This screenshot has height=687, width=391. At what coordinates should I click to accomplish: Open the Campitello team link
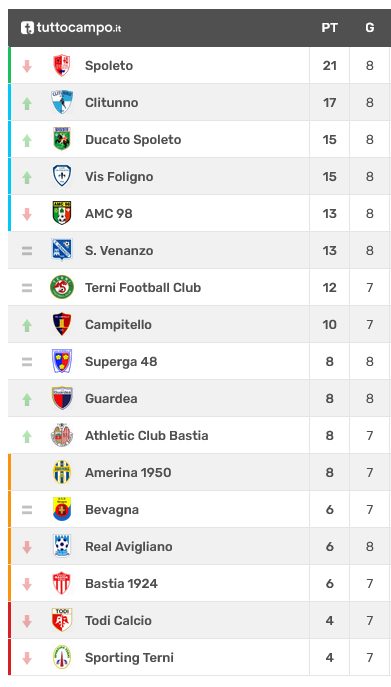pyautogui.click(x=118, y=324)
